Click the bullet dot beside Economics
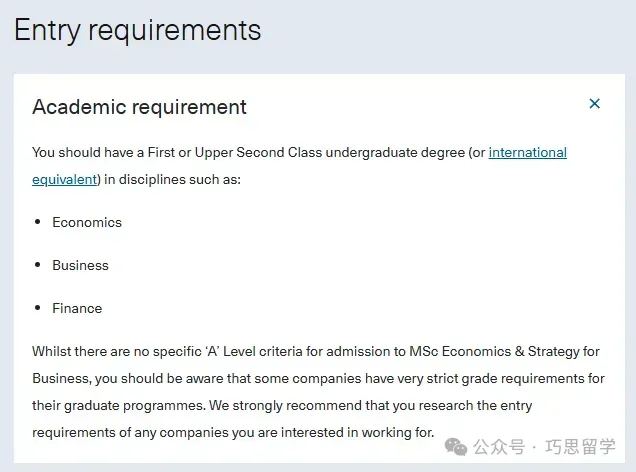Screen dimensions: 636x472 pos(38,222)
